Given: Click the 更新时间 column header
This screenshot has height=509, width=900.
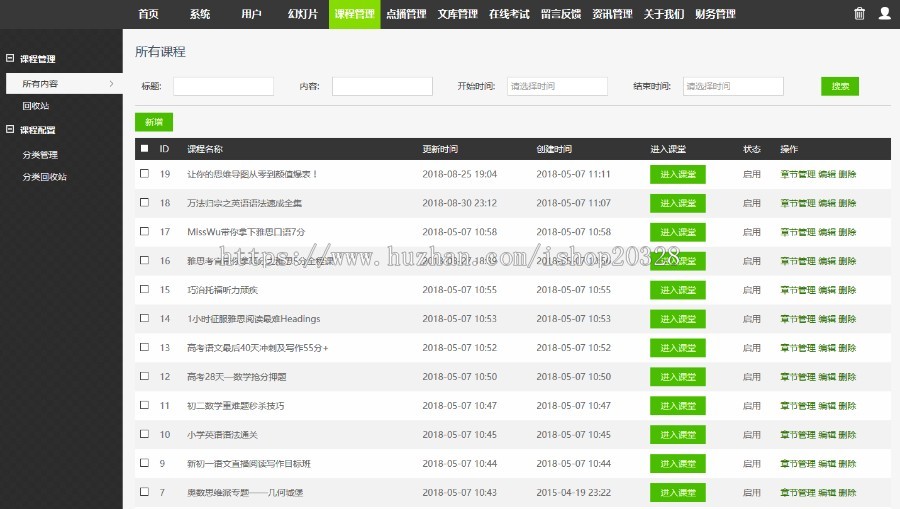Looking at the screenshot, I should [x=440, y=149].
